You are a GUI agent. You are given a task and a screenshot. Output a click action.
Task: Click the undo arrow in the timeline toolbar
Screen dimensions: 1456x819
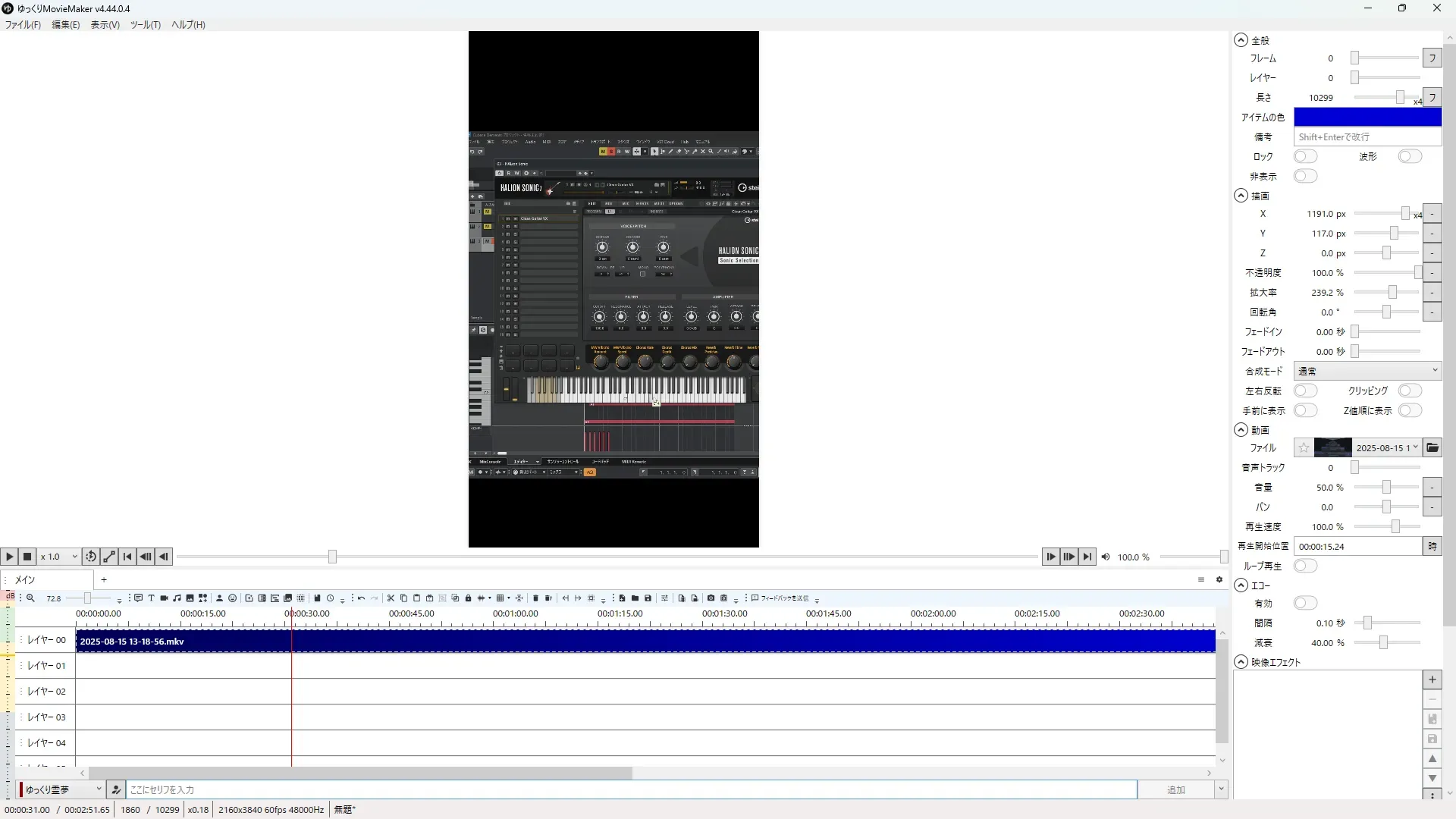361,598
